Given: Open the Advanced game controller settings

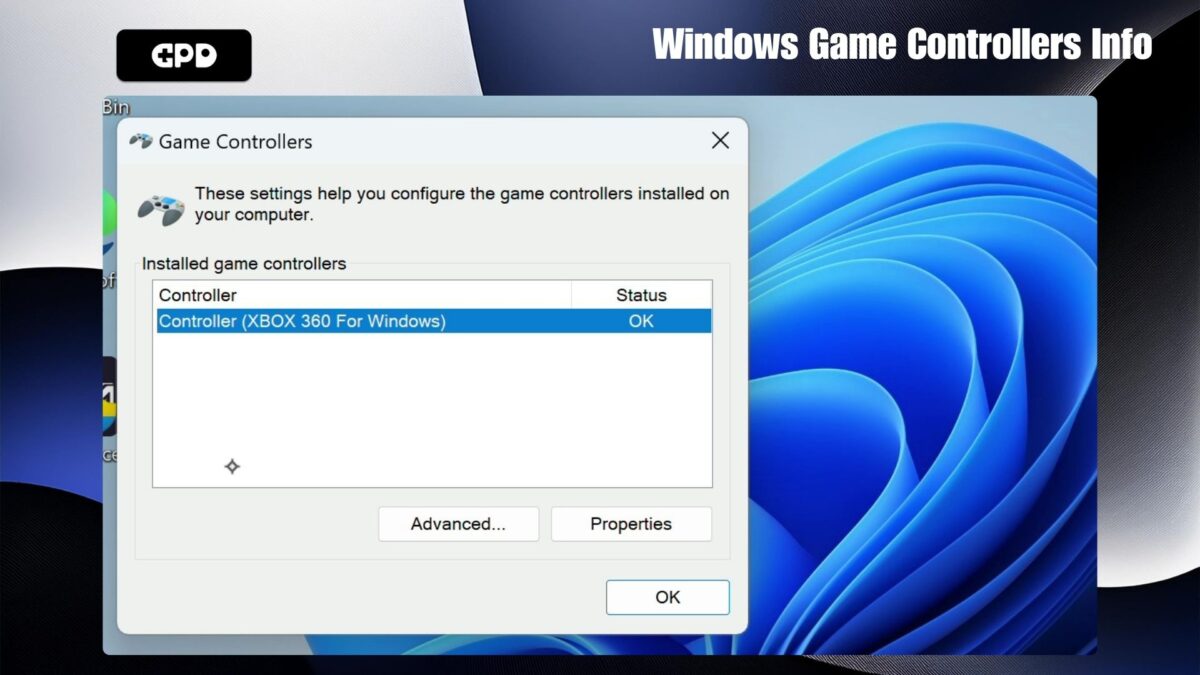Looking at the screenshot, I should pyautogui.click(x=458, y=523).
